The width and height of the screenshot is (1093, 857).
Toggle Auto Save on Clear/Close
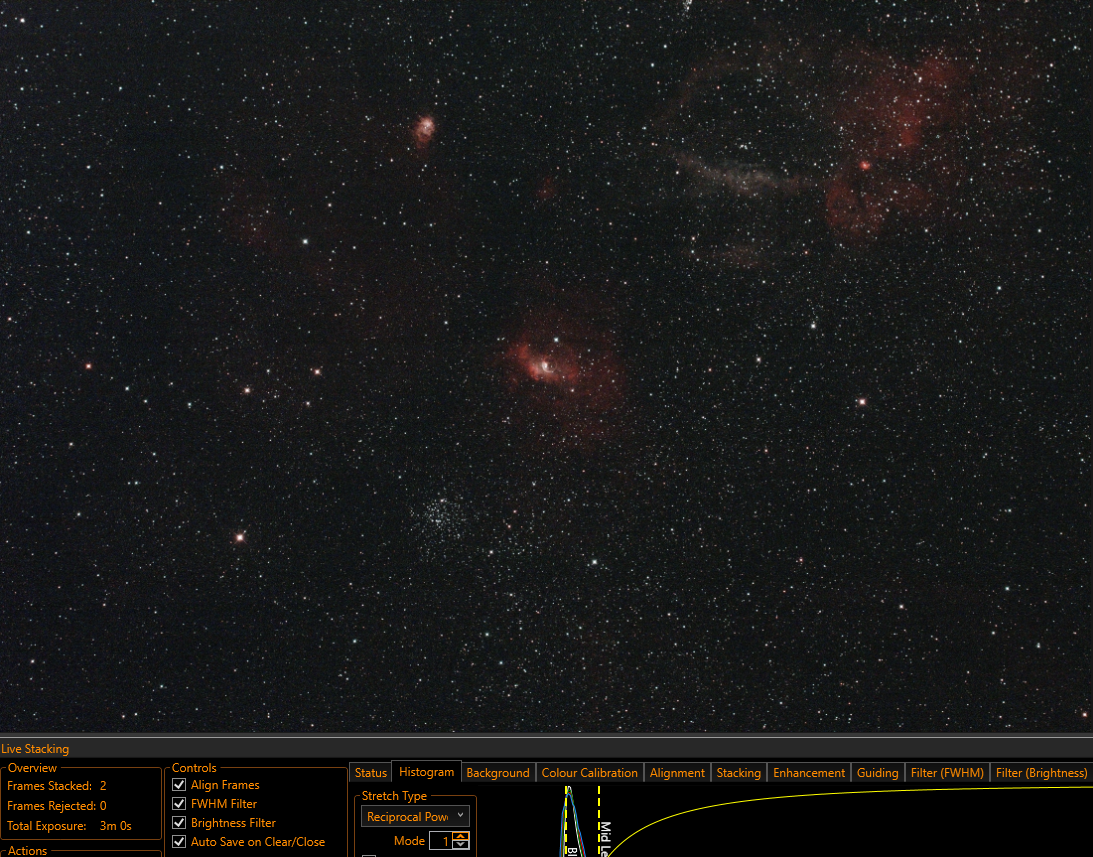click(x=178, y=842)
